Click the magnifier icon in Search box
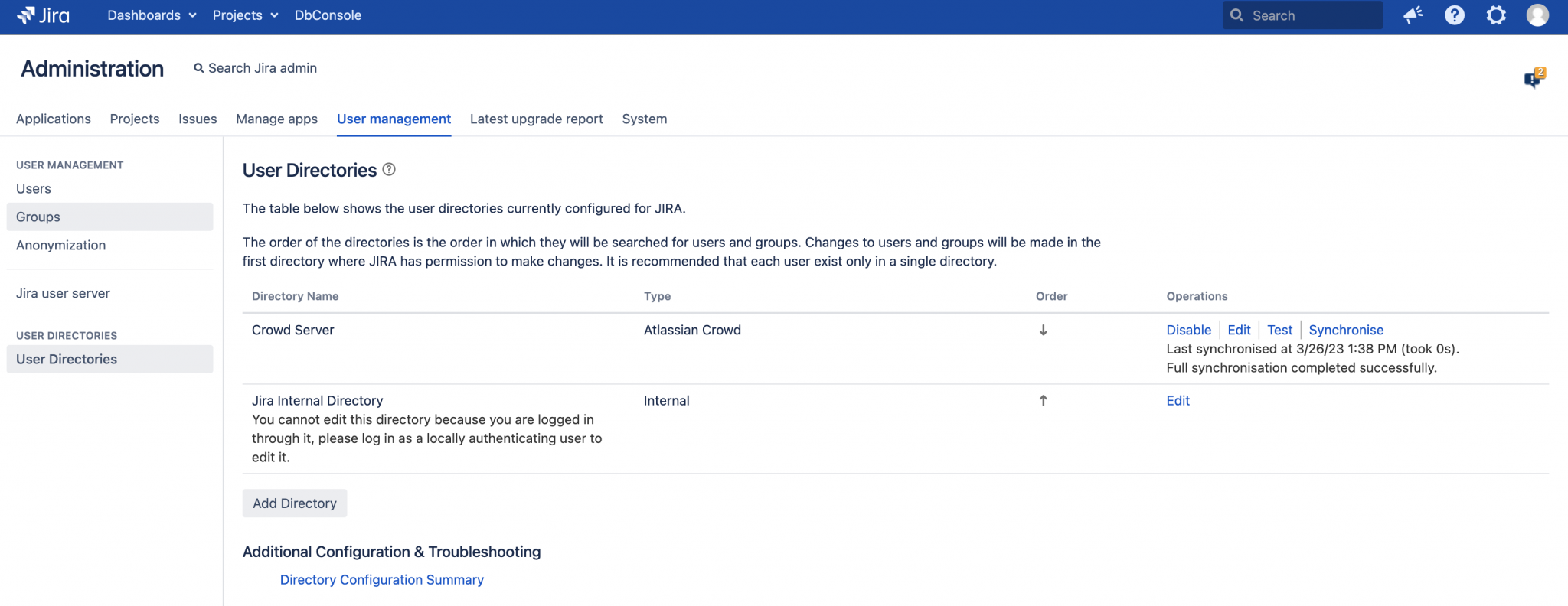 pos(1236,15)
